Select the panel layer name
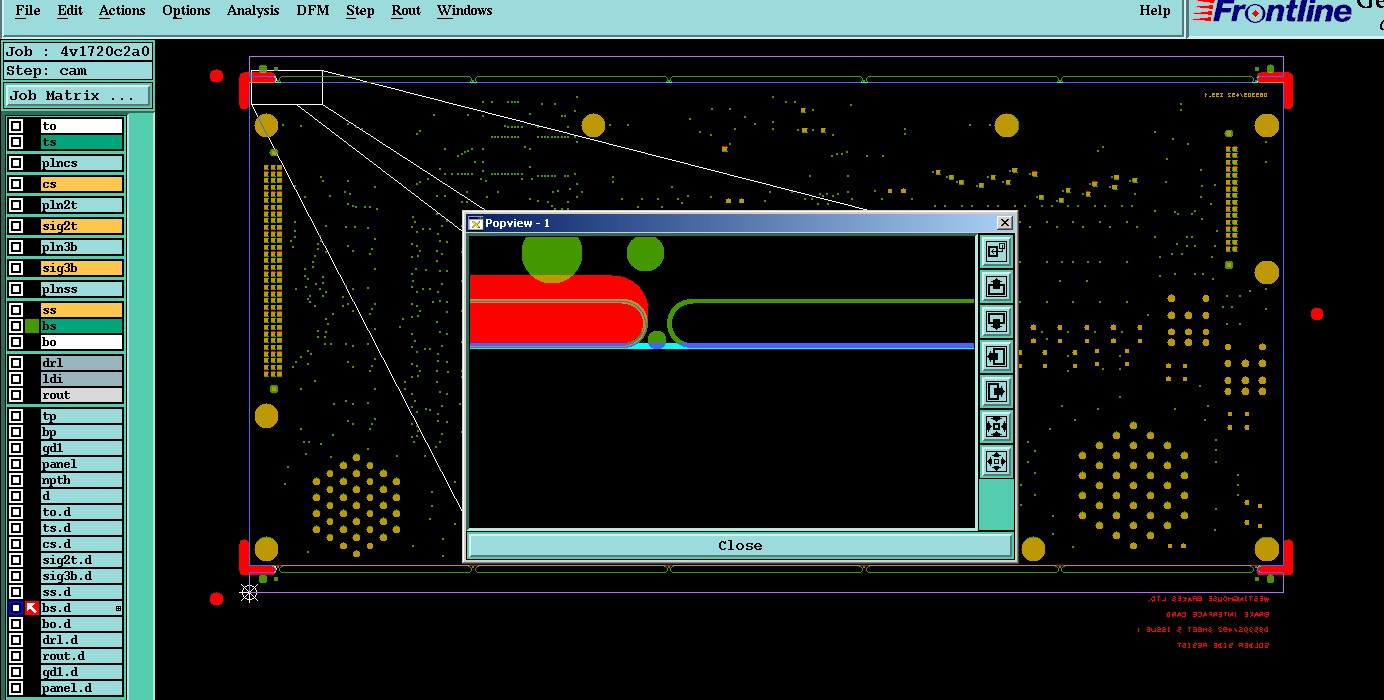 pos(81,464)
